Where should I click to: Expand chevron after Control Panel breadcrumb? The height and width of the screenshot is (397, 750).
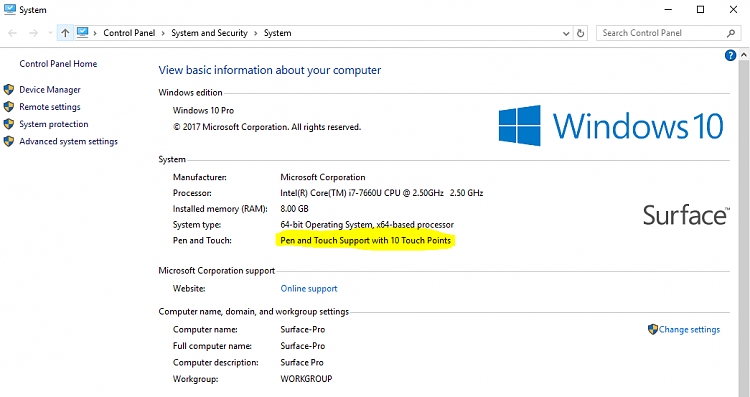[163, 33]
